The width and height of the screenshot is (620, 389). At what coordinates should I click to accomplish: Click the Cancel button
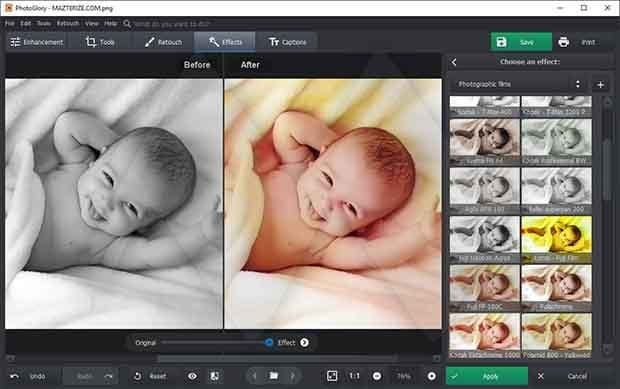577,376
